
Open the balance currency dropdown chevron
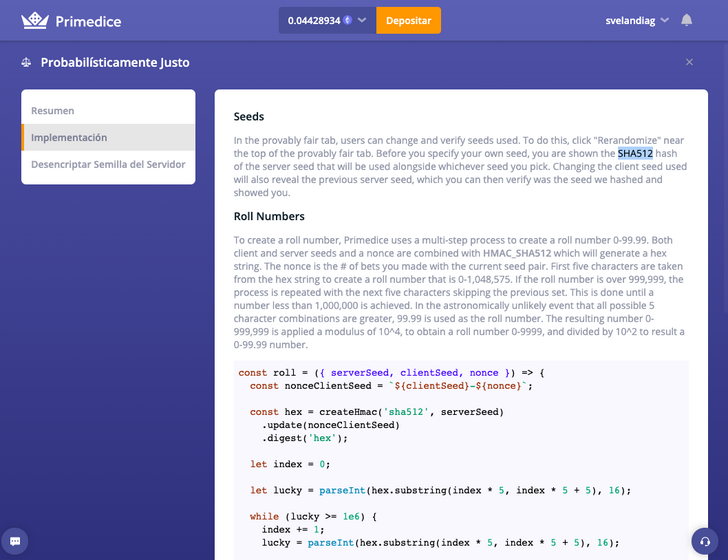tap(362, 20)
